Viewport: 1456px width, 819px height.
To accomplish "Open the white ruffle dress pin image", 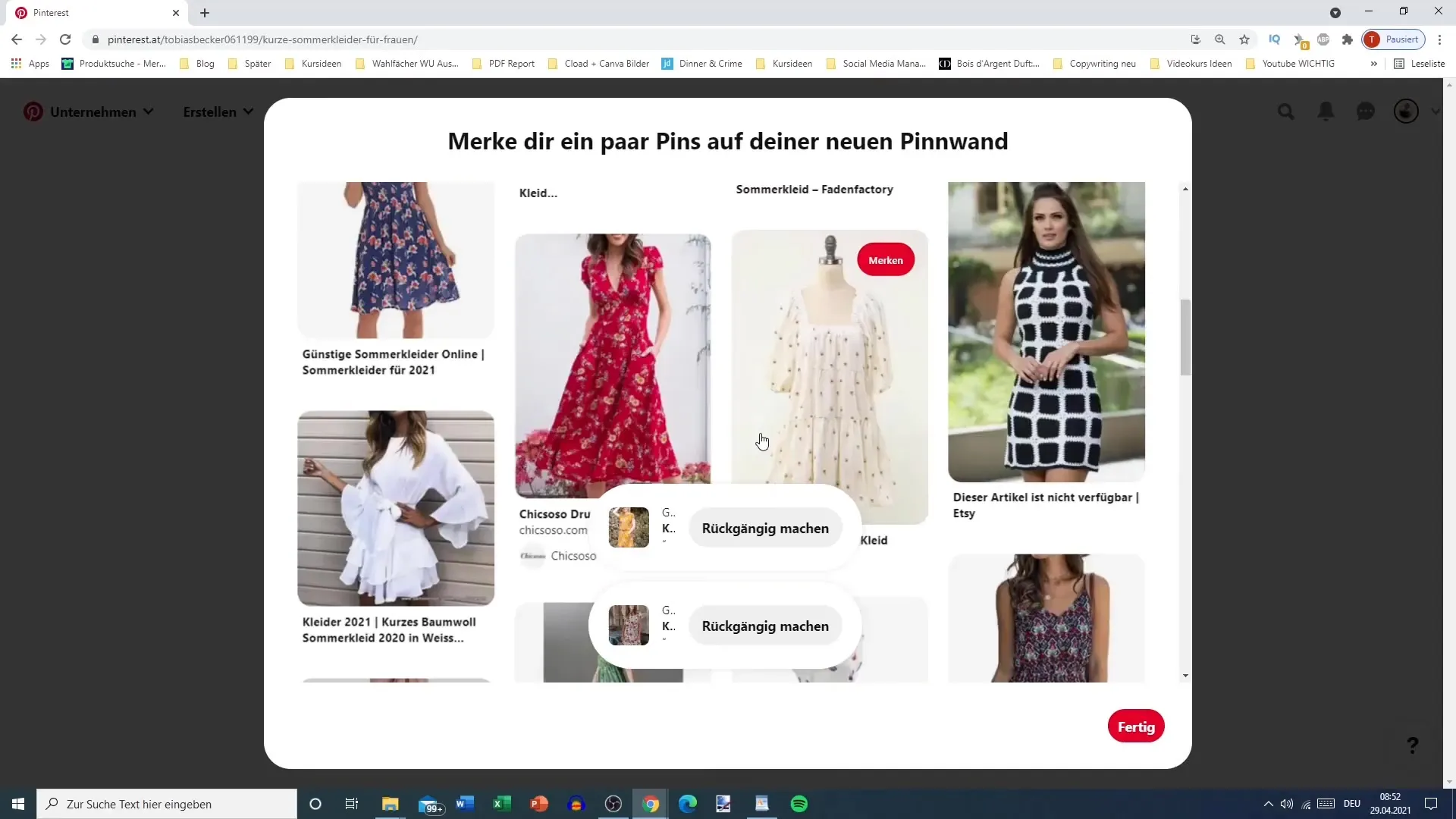I will (x=396, y=508).
